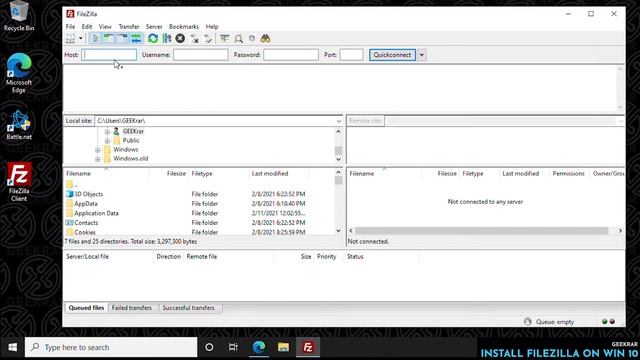640x360 pixels.
Task: Expand the GEEKrar tree node
Action: (107, 131)
